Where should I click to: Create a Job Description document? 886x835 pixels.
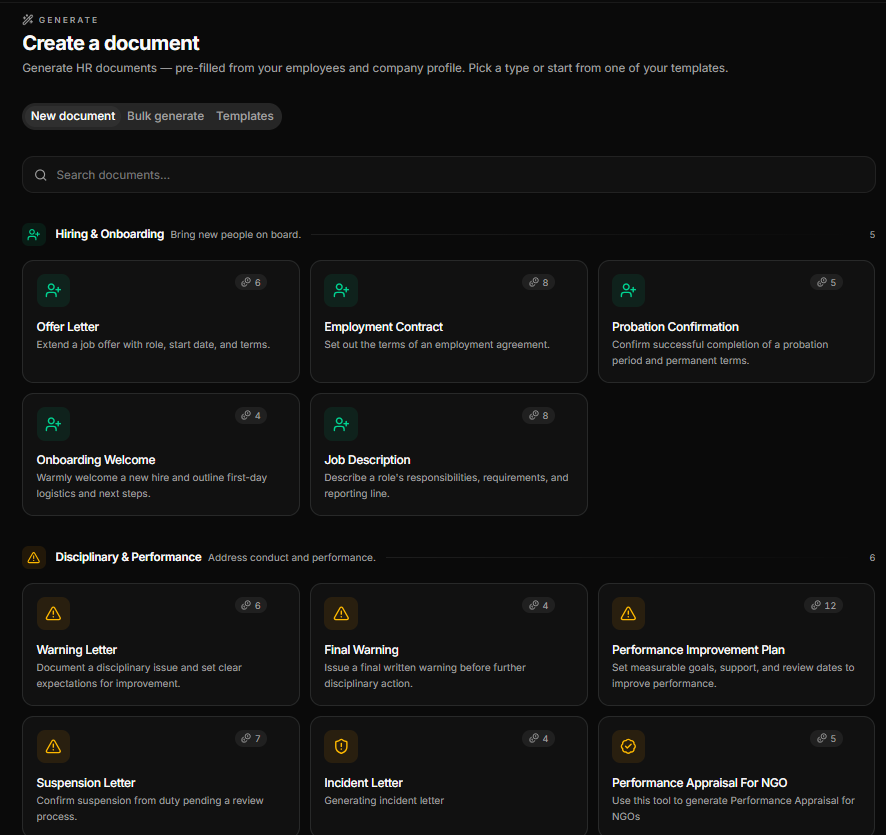pos(449,455)
